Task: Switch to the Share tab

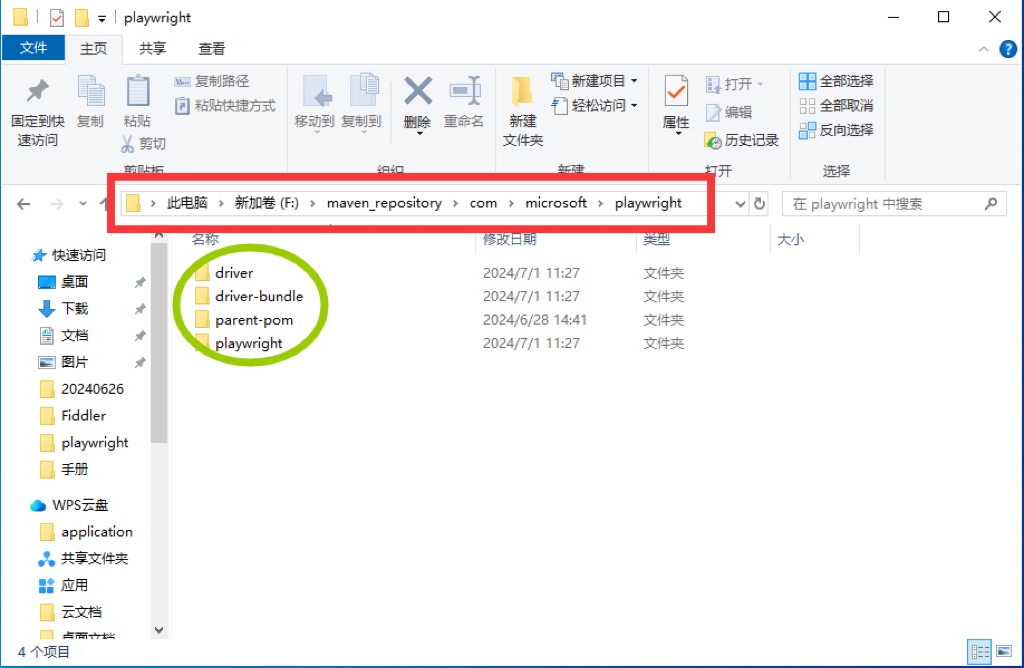Action: 152,49
